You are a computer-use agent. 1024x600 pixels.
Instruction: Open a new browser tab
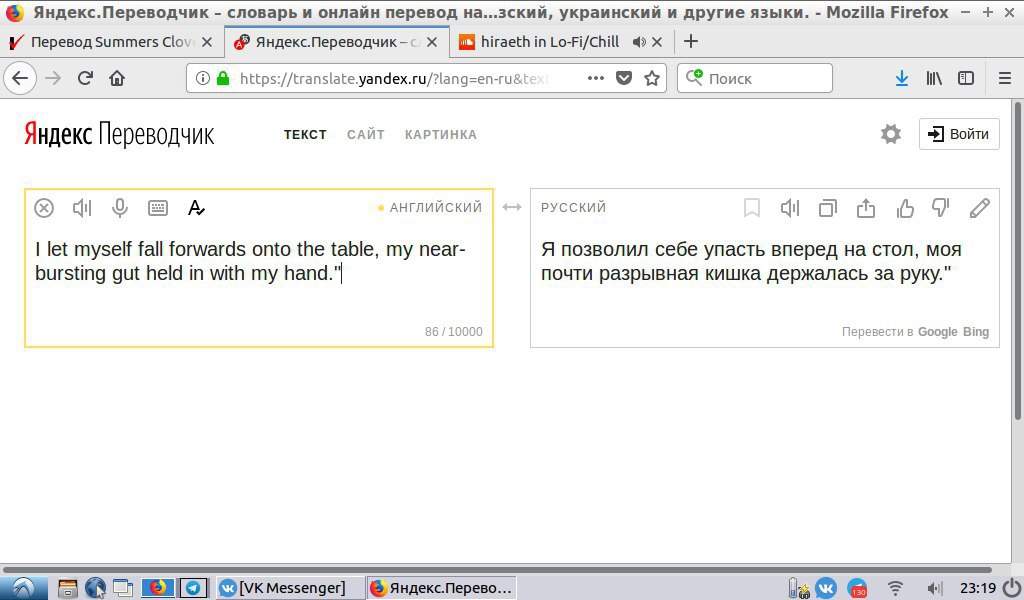point(690,42)
